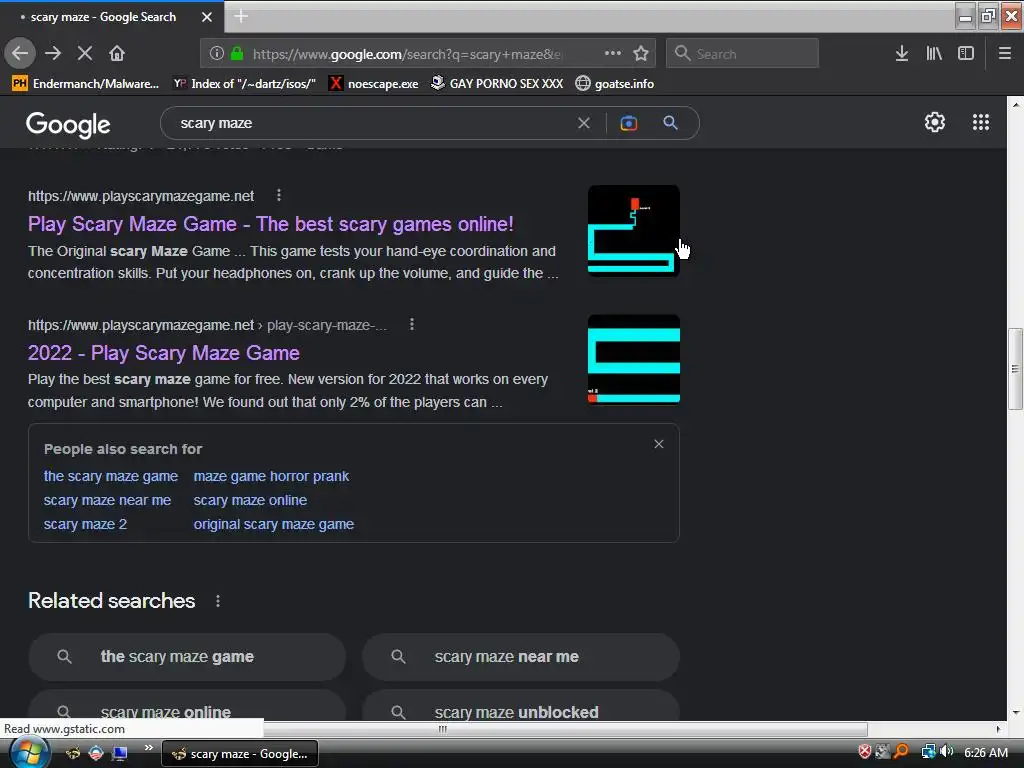Screen dimensions: 1024x768
Task: Select 'original scary maze game' suggestion
Action: [274, 524]
